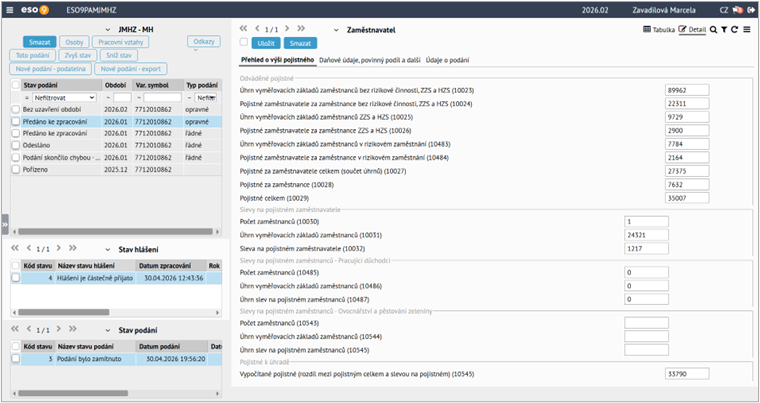Click Smazat in the JMHZ - MH panel

coord(40,42)
